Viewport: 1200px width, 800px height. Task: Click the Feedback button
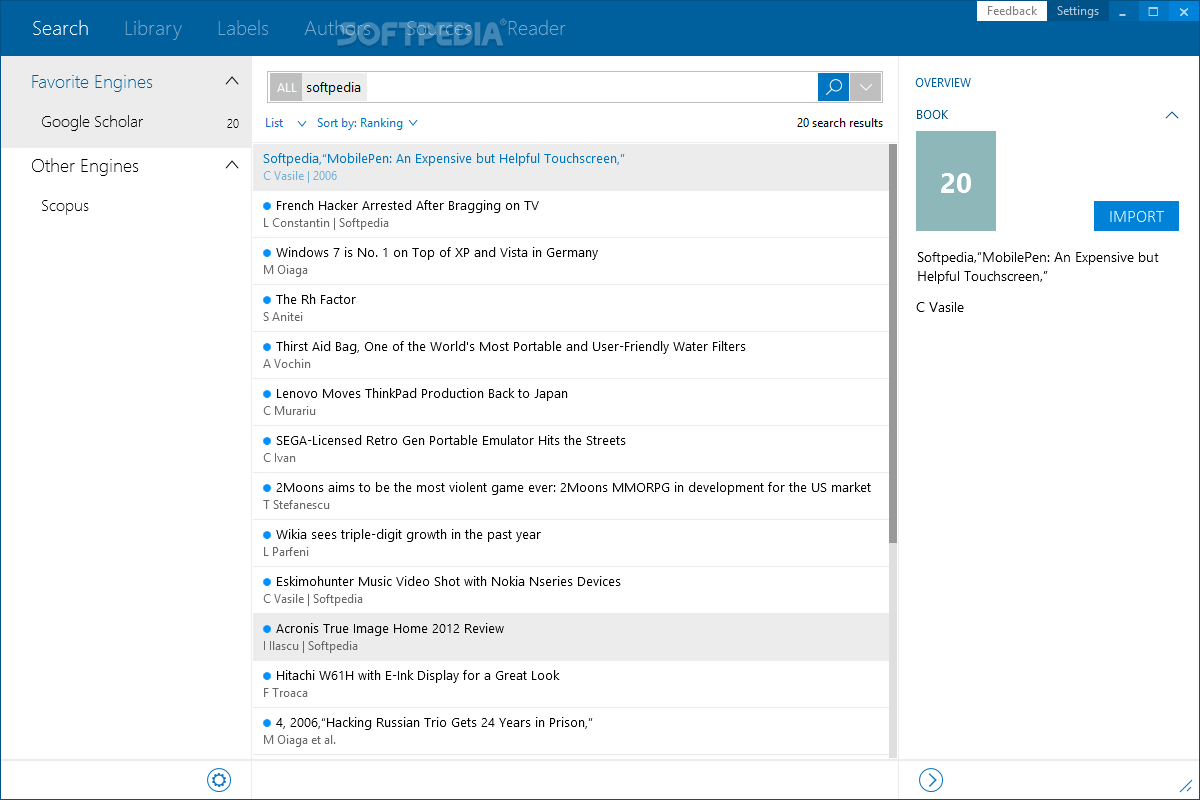tap(1012, 11)
